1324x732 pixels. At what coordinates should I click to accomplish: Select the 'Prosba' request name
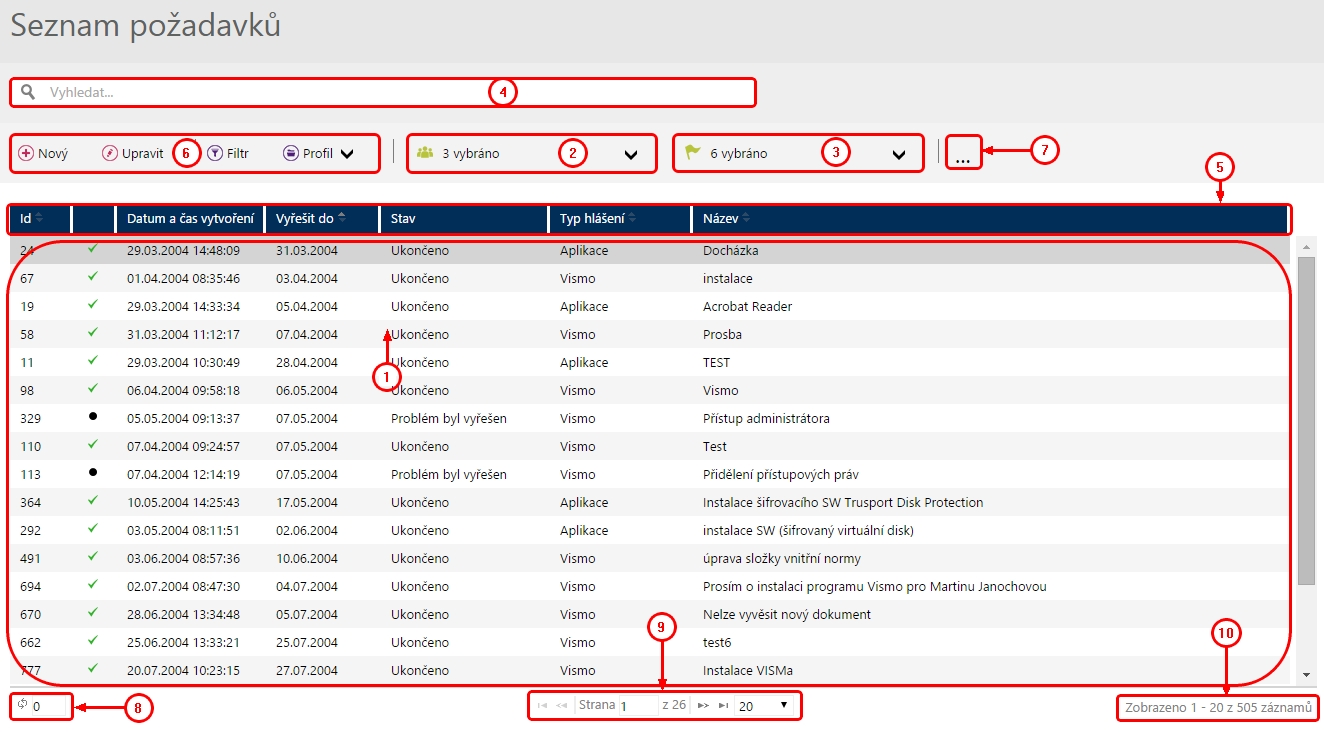coord(723,334)
